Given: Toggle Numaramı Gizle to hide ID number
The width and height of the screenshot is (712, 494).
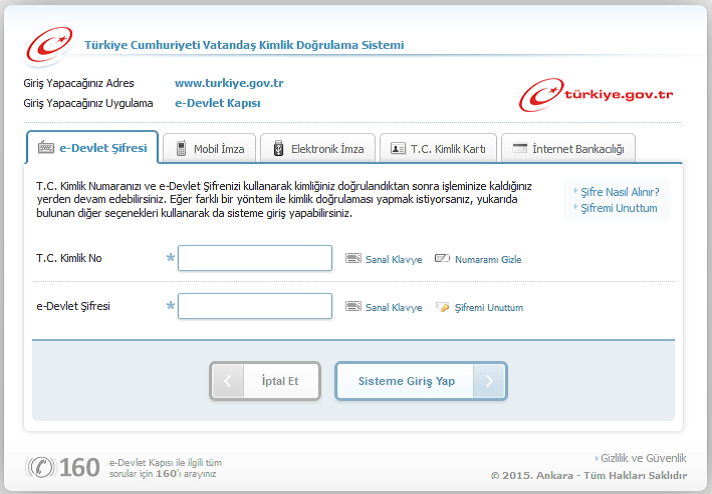Looking at the screenshot, I should point(487,260).
